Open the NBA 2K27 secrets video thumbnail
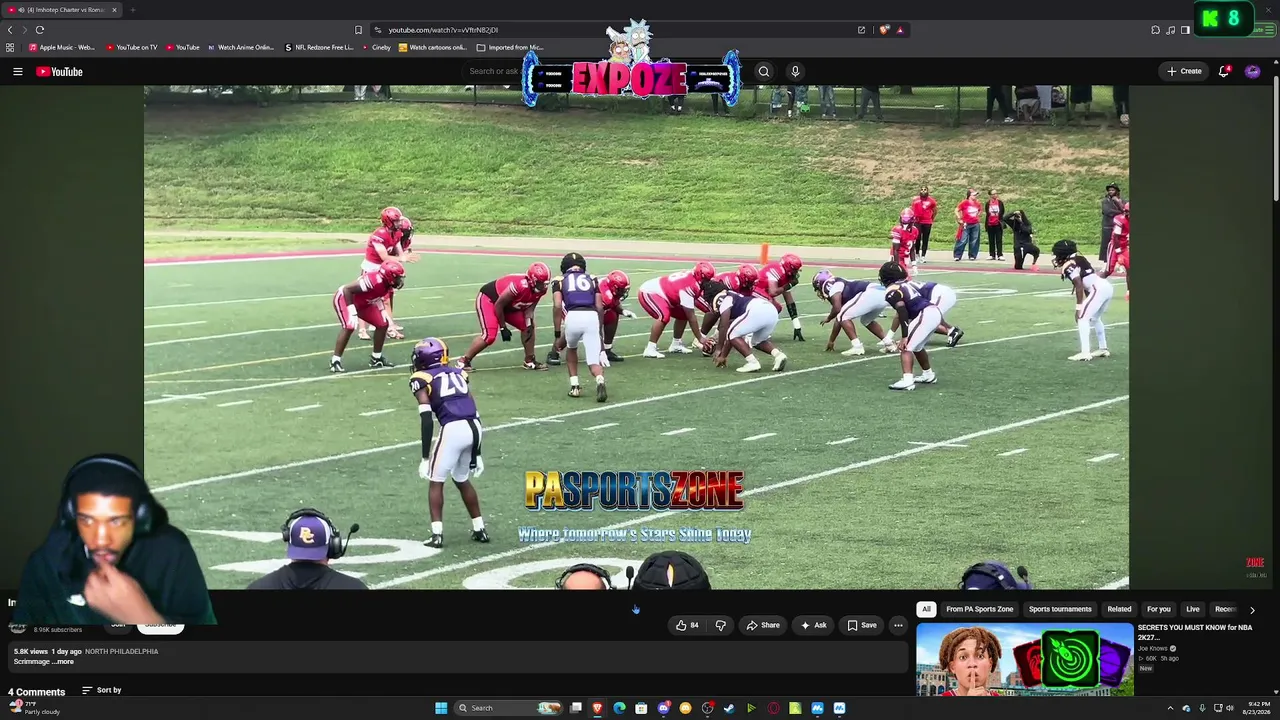This screenshot has width=1280, height=720. 1025,659
